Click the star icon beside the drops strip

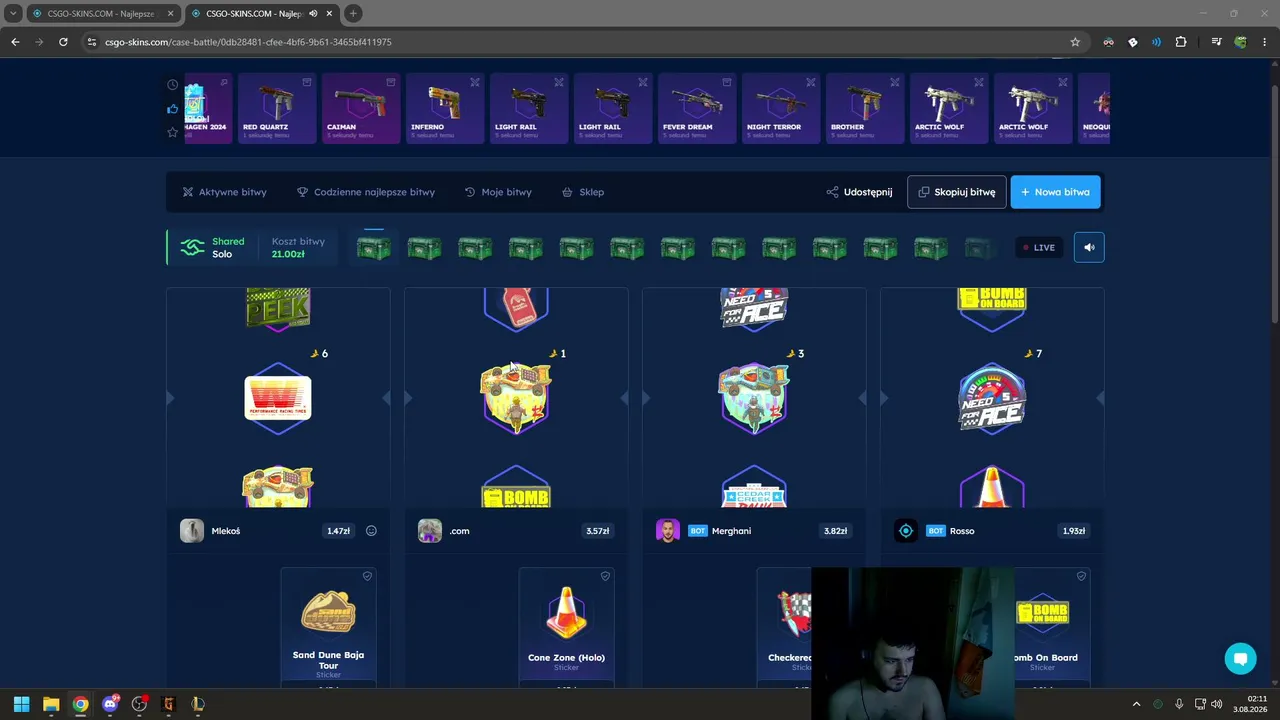pyautogui.click(x=173, y=132)
